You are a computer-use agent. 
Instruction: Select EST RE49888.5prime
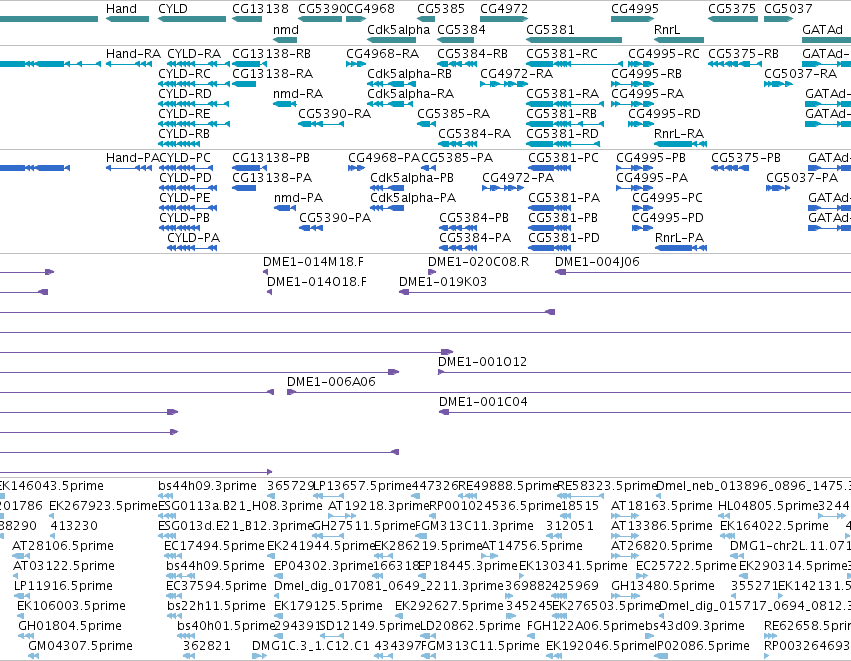click(x=508, y=486)
